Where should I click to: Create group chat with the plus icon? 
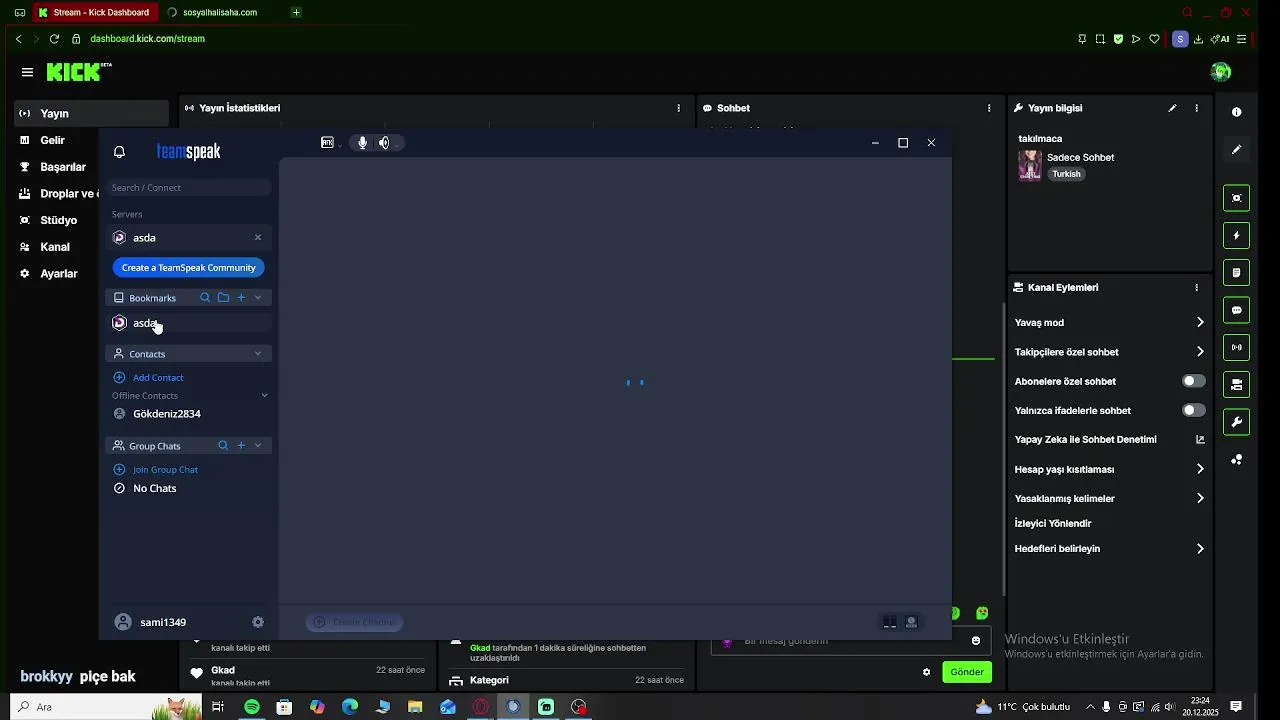point(241,446)
